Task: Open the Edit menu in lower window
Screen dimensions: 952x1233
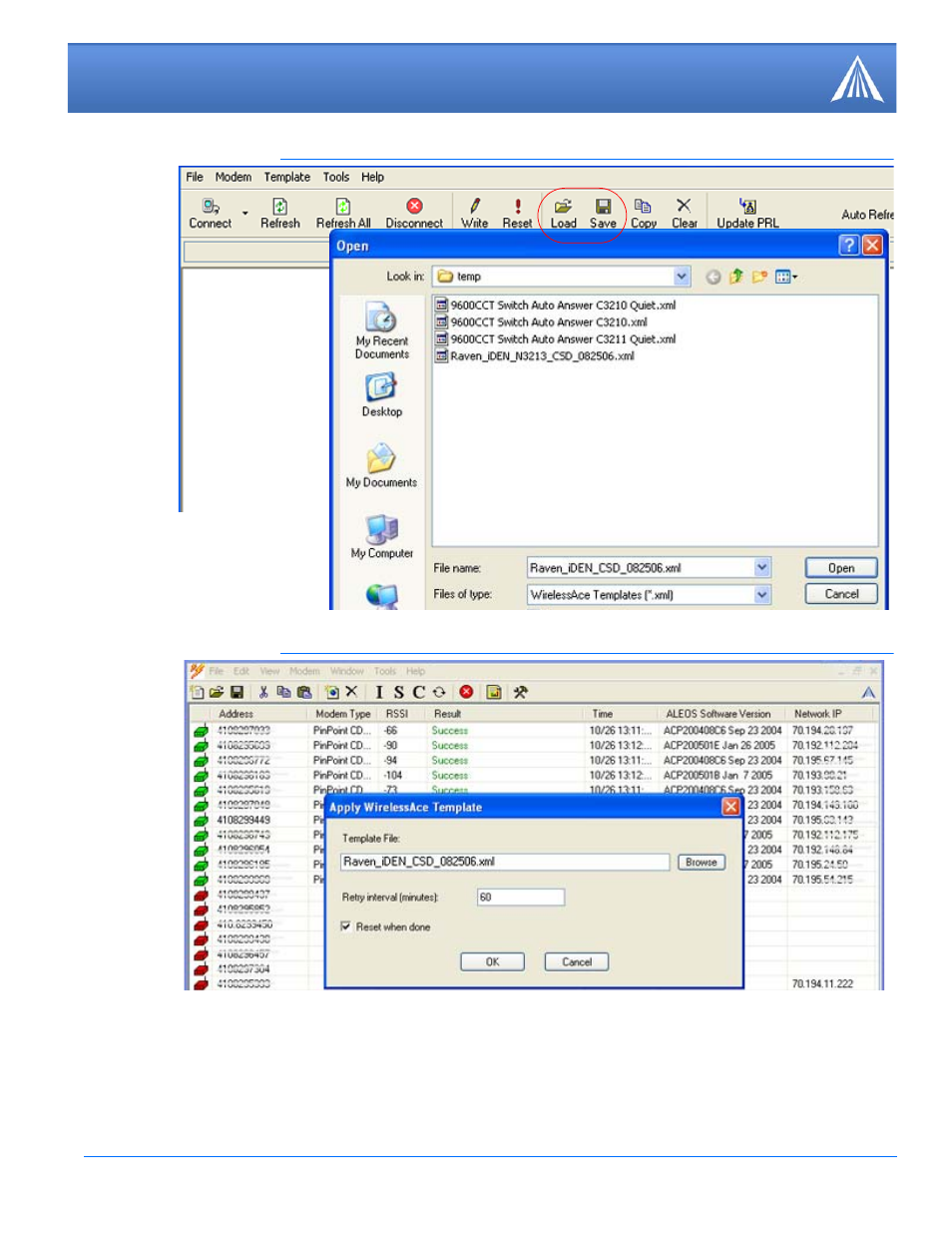Action: pos(241,671)
